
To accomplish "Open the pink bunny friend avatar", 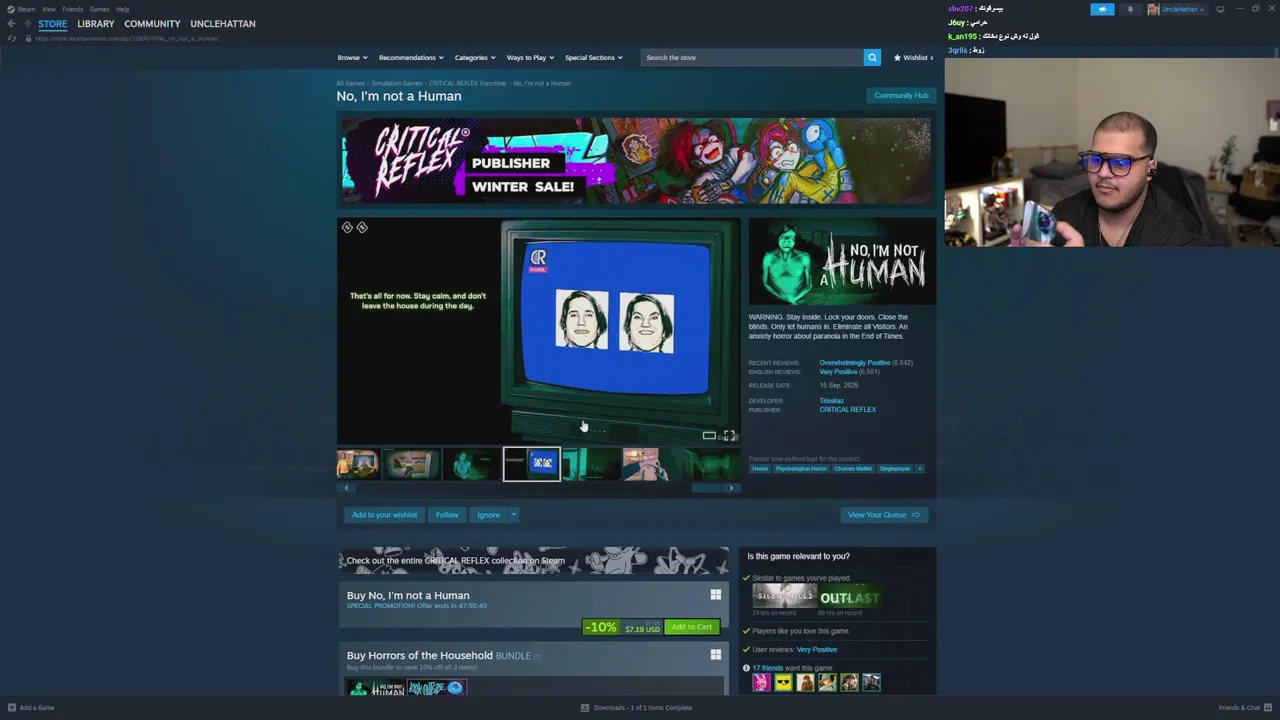I will pyautogui.click(x=761, y=682).
